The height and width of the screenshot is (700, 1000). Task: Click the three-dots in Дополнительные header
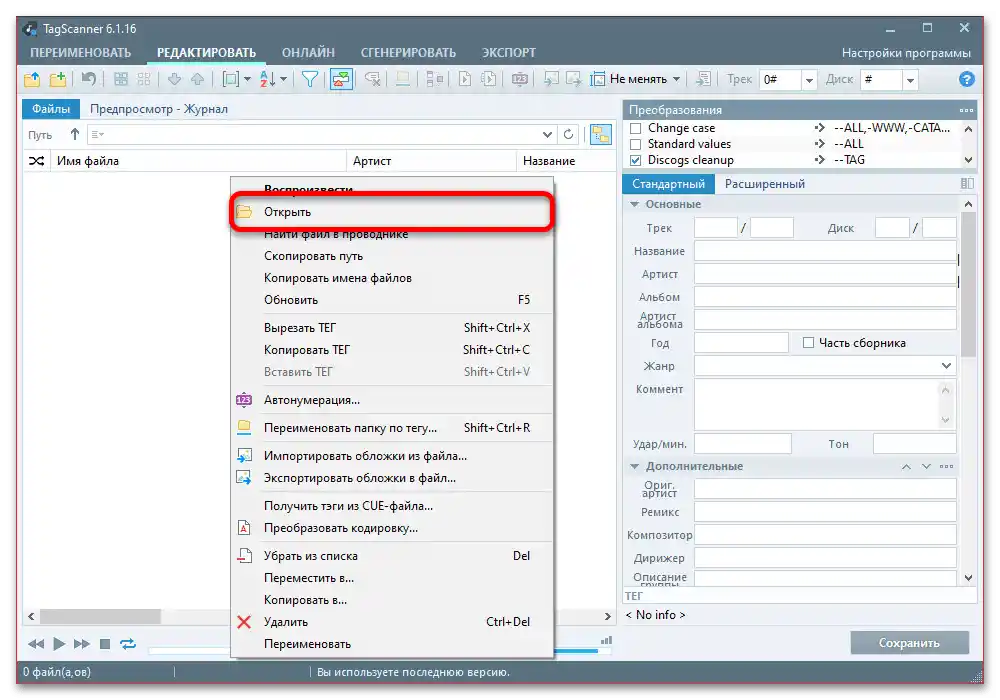coord(946,467)
